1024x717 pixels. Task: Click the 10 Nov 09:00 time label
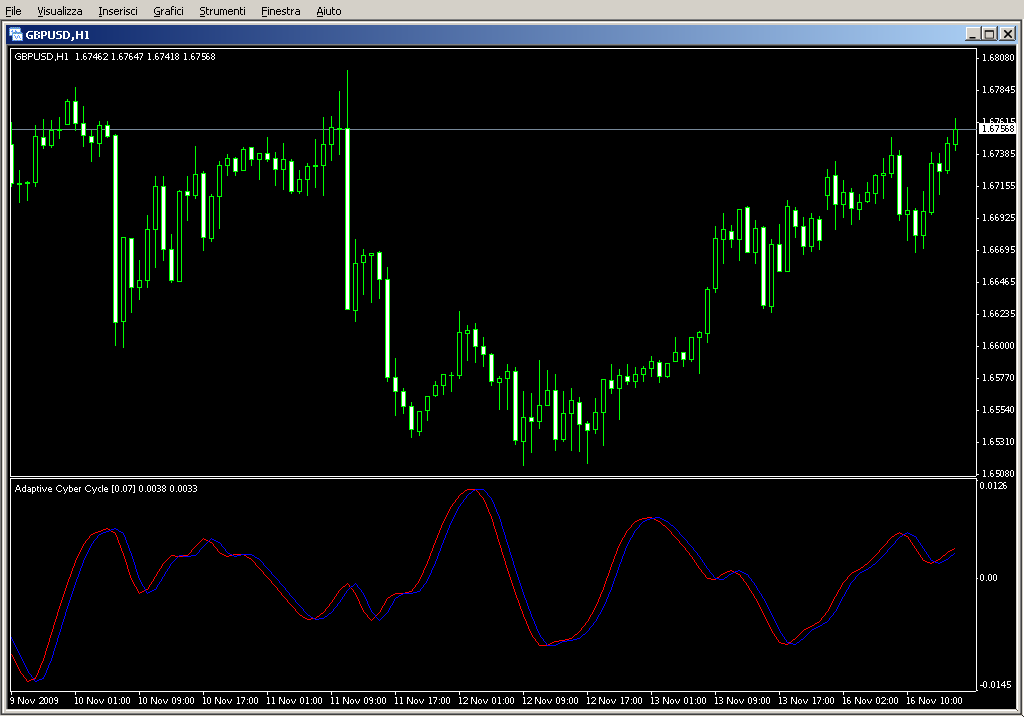(167, 701)
